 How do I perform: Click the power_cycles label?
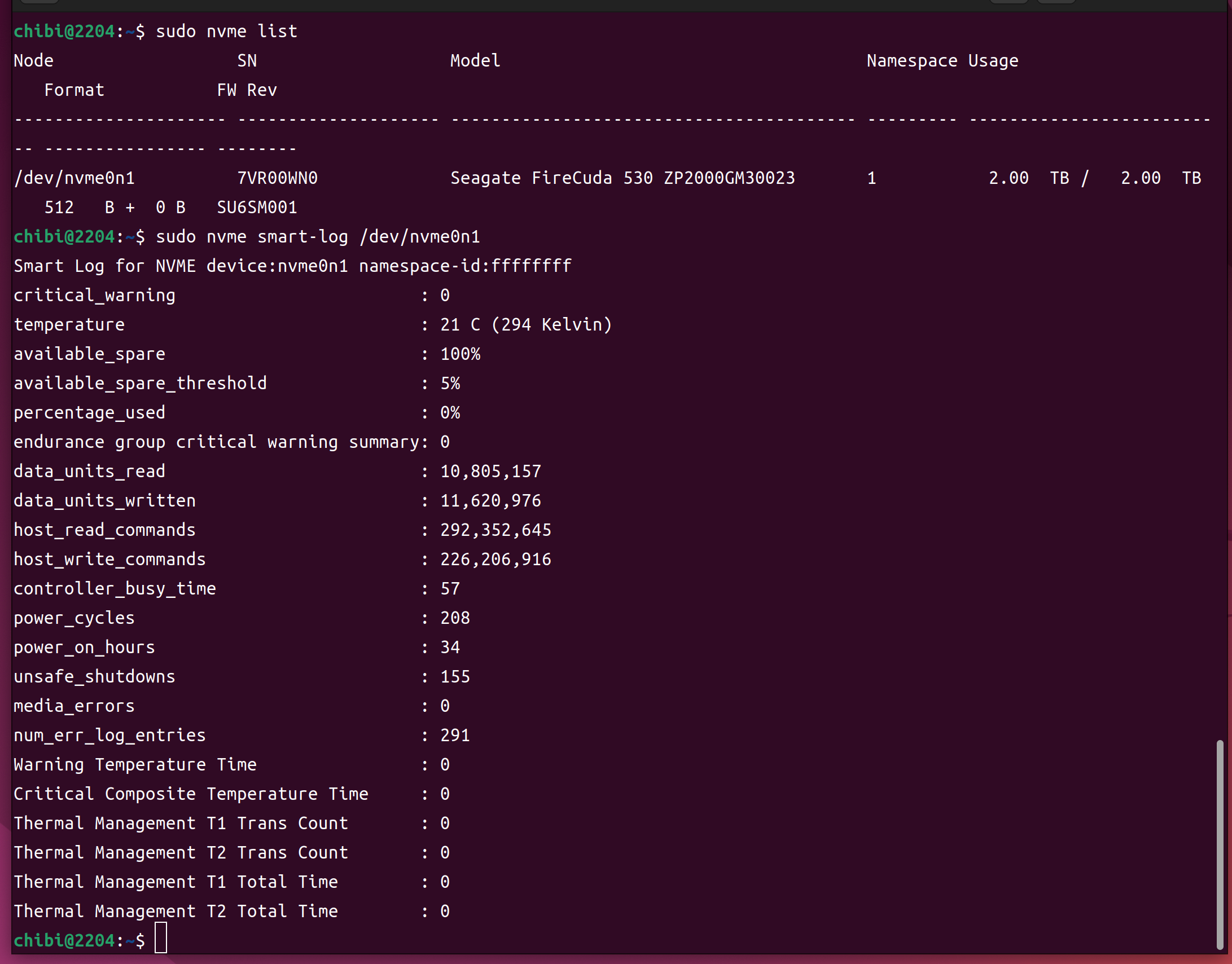point(74,618)
